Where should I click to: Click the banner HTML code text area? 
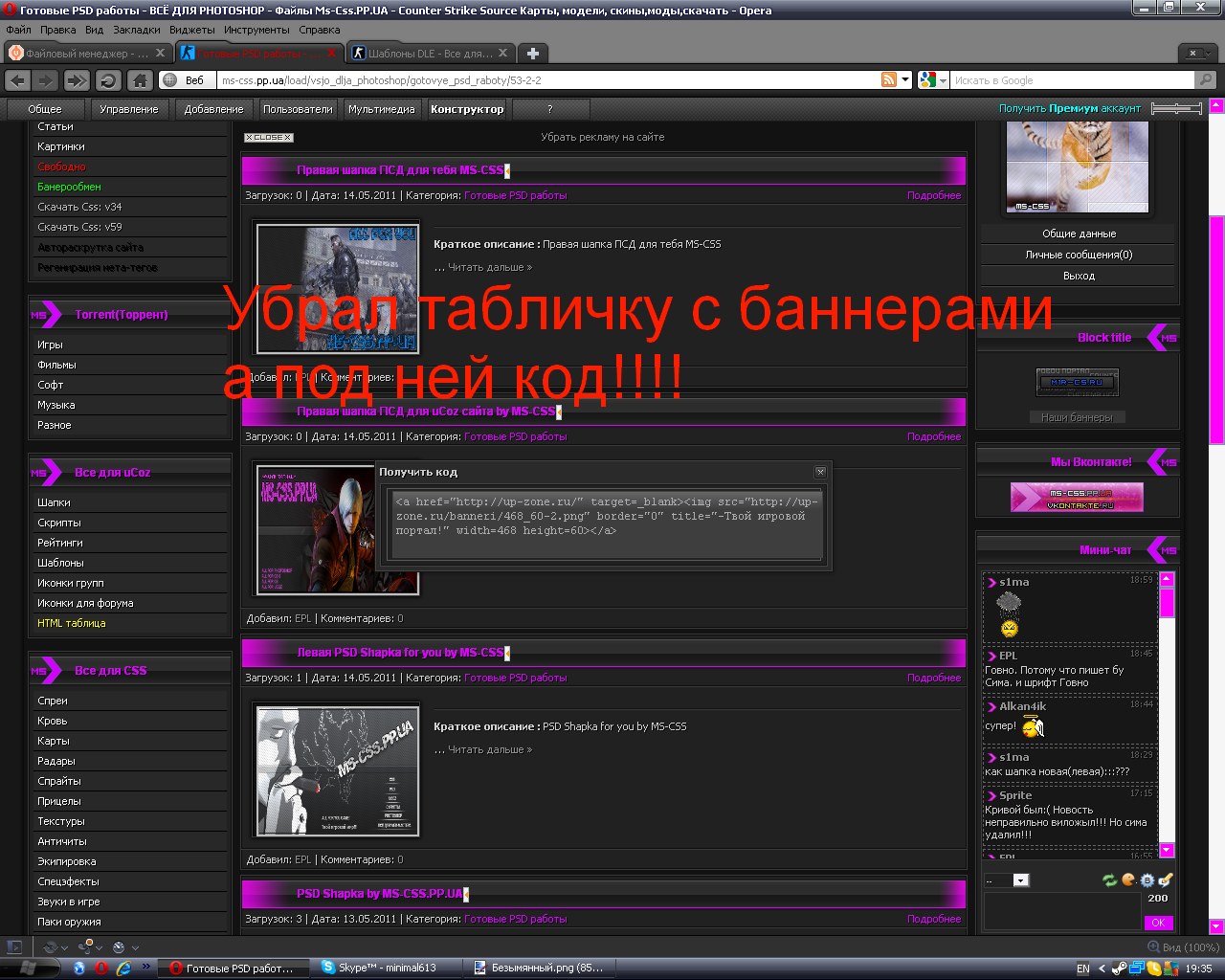(608, 524)
